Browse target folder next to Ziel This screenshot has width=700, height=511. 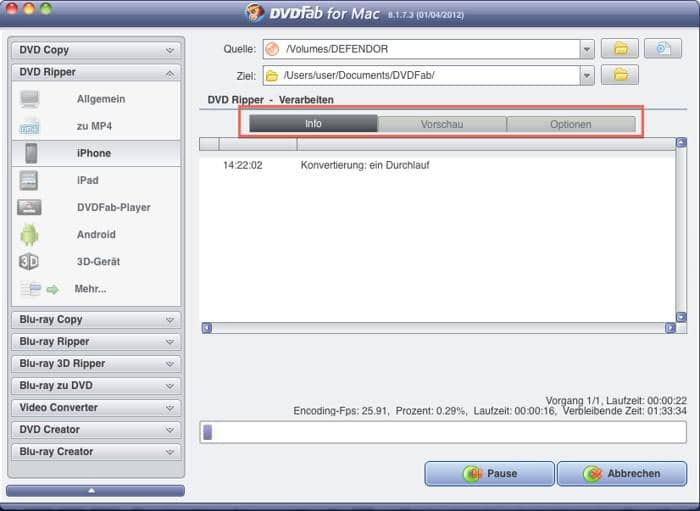(620, 75)
